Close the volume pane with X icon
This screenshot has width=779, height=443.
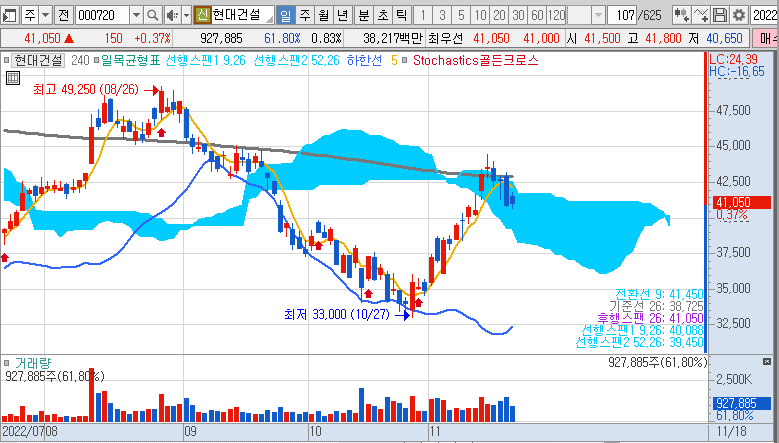767,362
